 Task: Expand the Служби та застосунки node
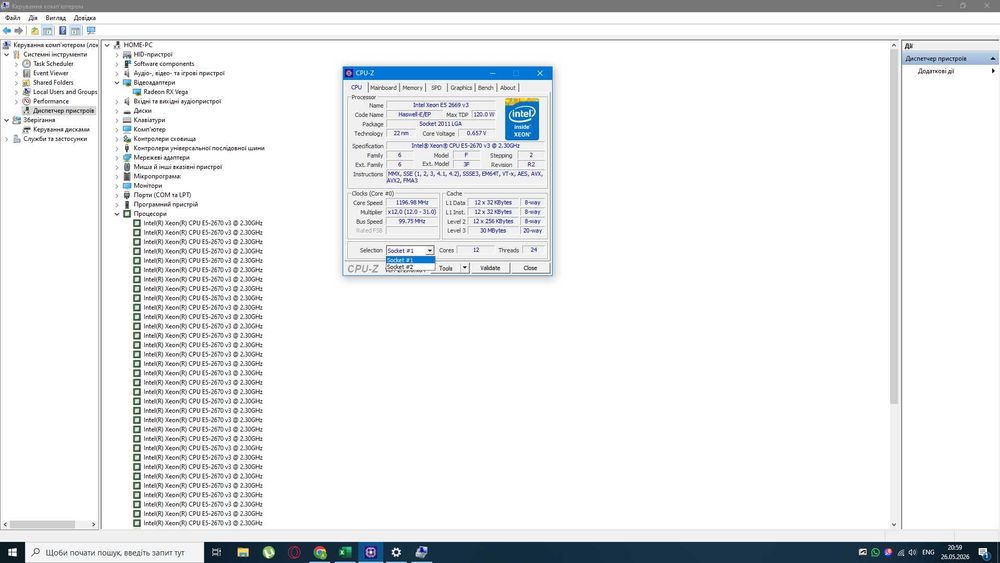coord(7,139)
